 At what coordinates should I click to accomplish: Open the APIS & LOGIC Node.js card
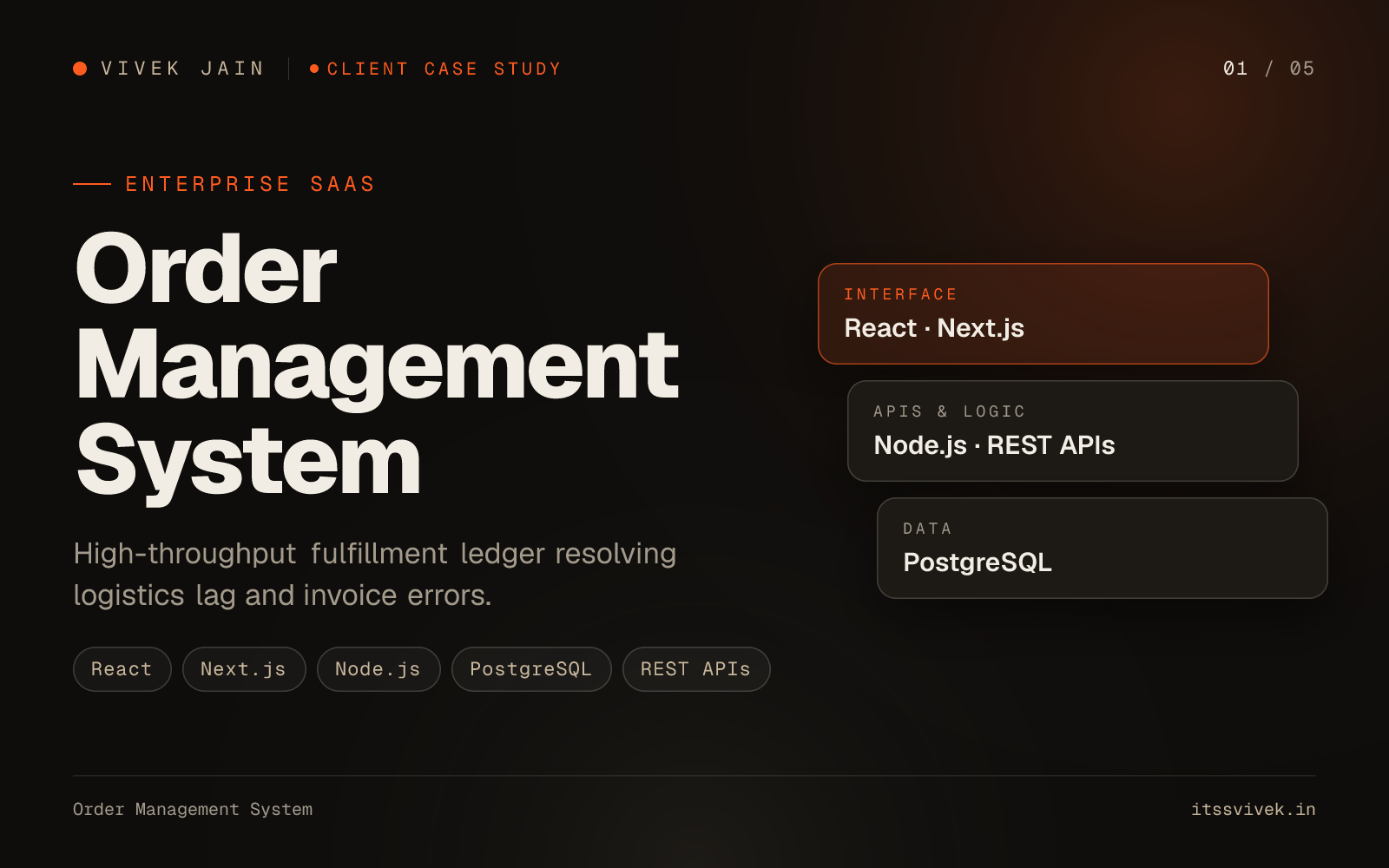click(x=1073, y=431)
